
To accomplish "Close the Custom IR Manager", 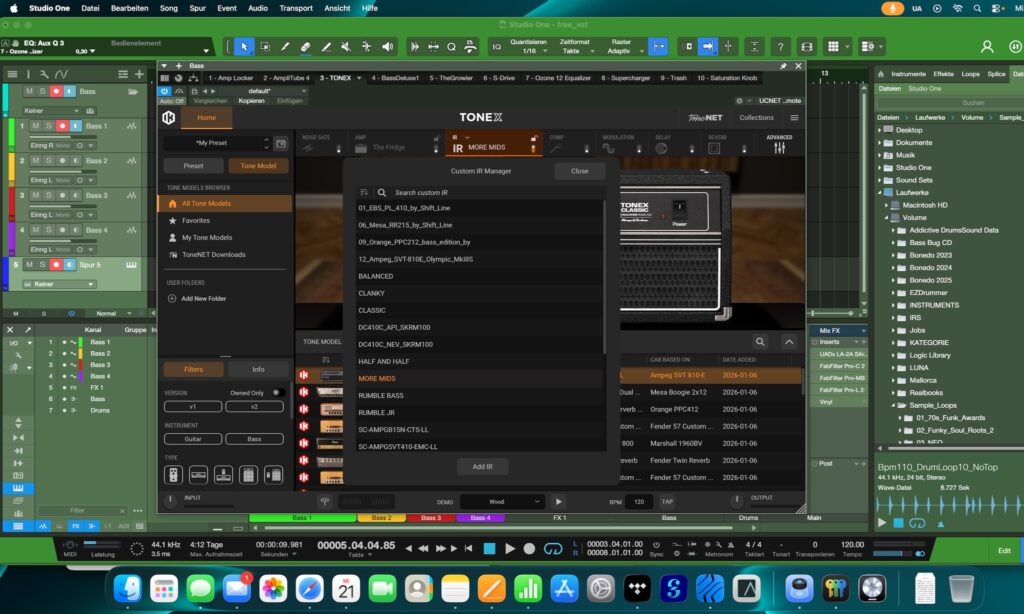I will pos(580,170).
